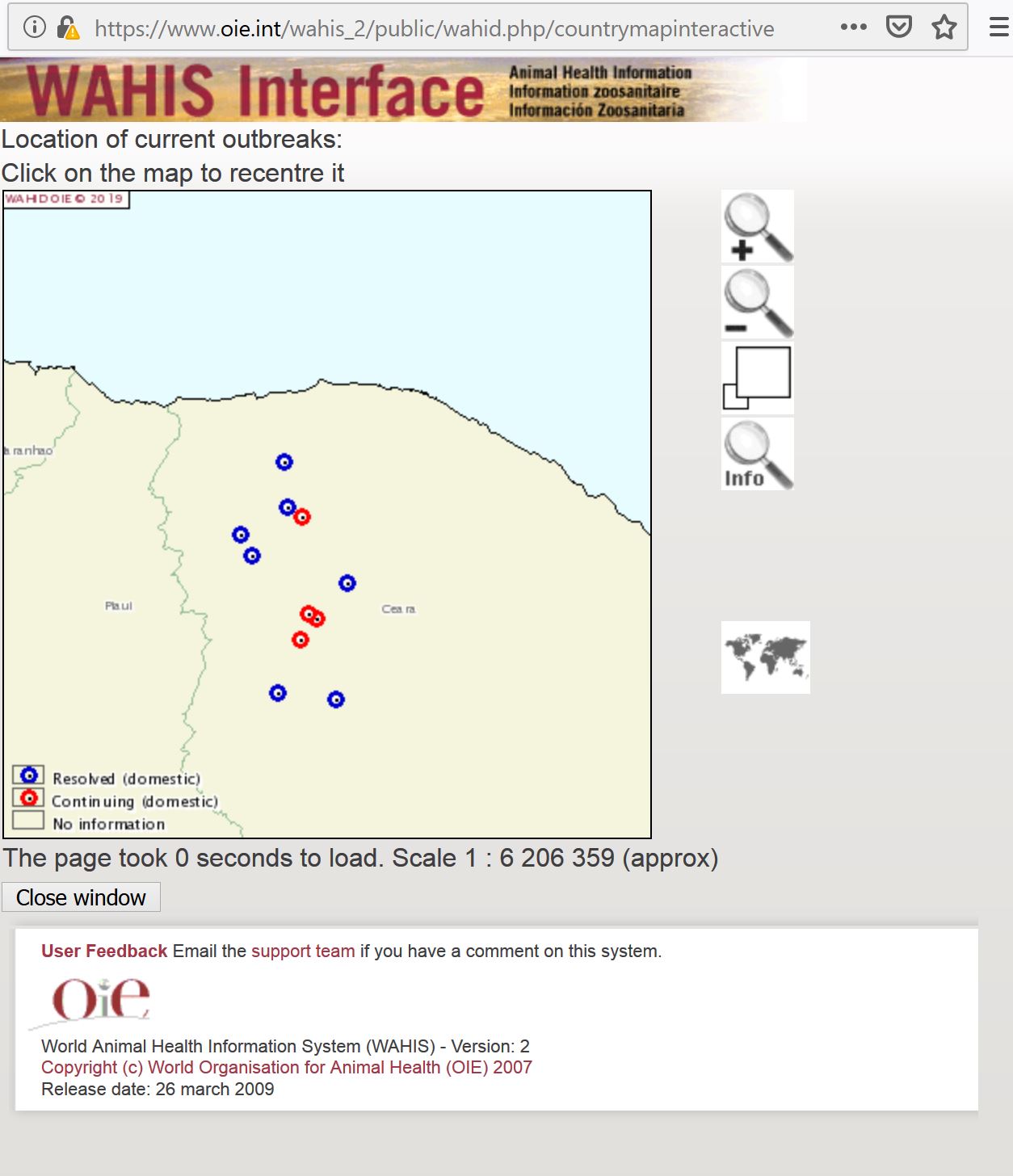1013x1176 pixels.
Task: Focus the browser address bar URL
Action: (x=435, y=28)
